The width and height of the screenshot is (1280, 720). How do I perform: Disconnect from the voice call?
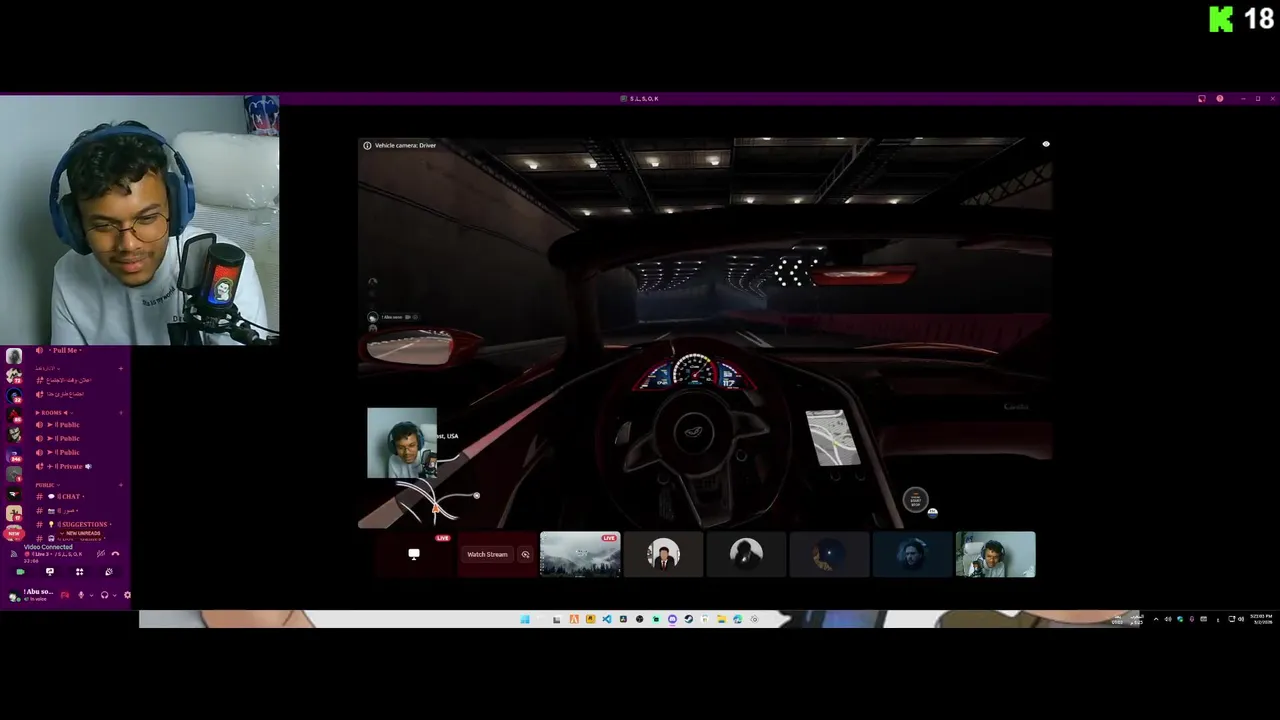(115, 553)
